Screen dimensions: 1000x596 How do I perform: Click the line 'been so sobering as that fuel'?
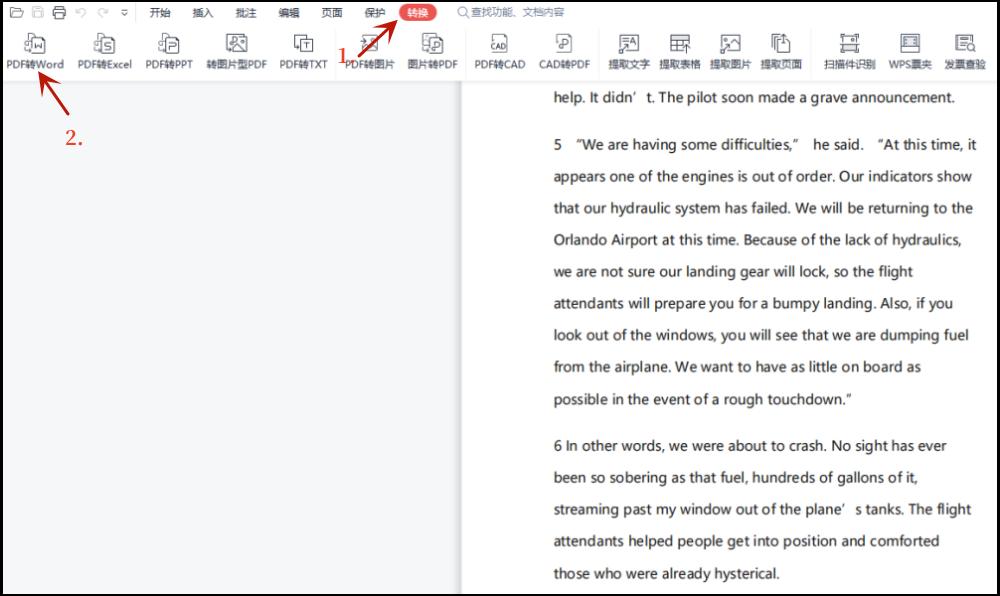[x=735, y=478]
